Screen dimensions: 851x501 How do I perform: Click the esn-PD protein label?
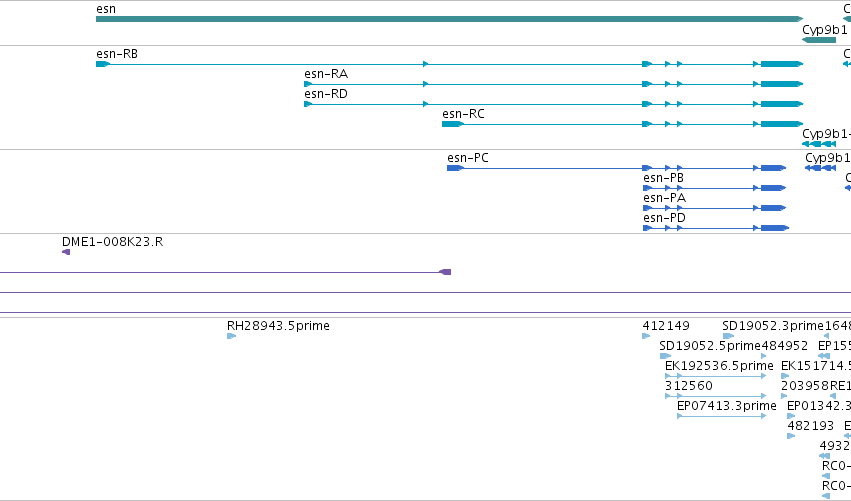pyautogui.click(x=664, y=218)
